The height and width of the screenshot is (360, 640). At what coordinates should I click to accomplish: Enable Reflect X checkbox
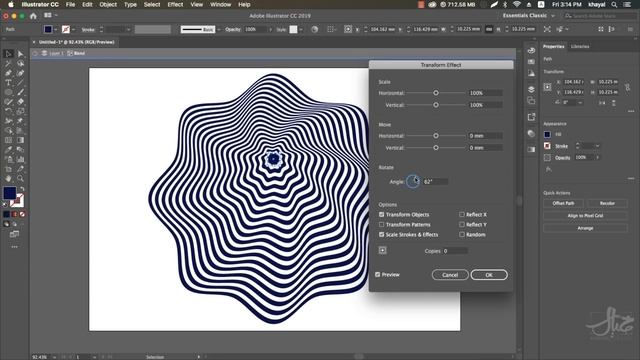pos(462,214)
